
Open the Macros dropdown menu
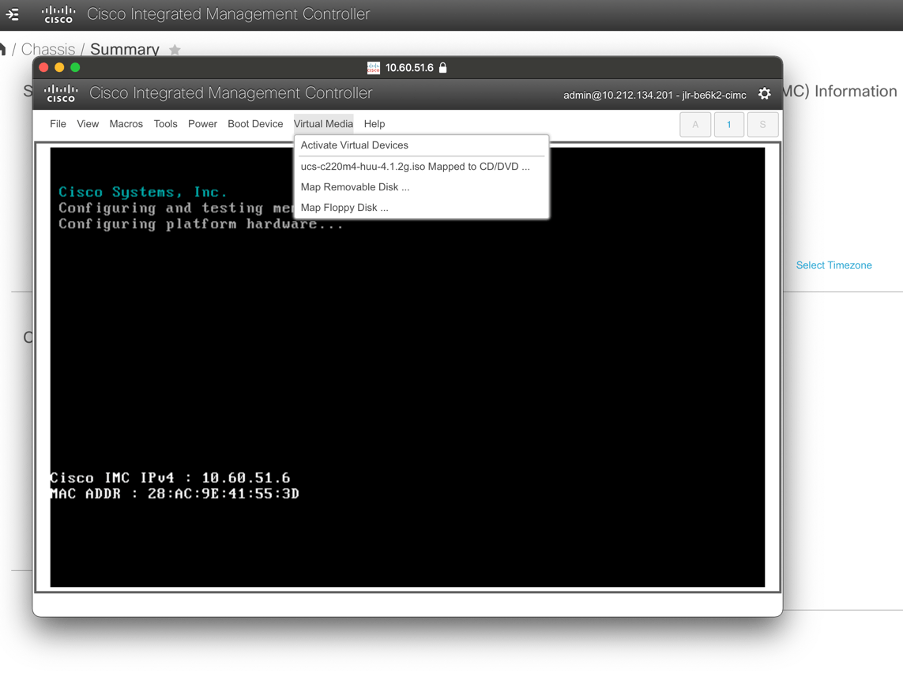tap(126, 124)
